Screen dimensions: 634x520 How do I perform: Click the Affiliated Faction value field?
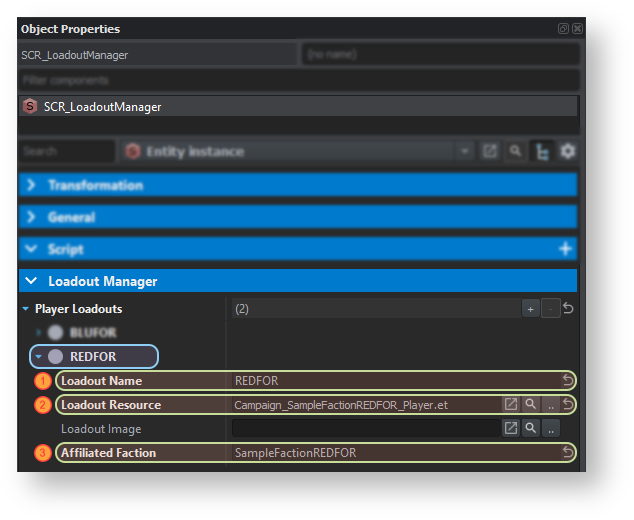(x=396, y=453)
